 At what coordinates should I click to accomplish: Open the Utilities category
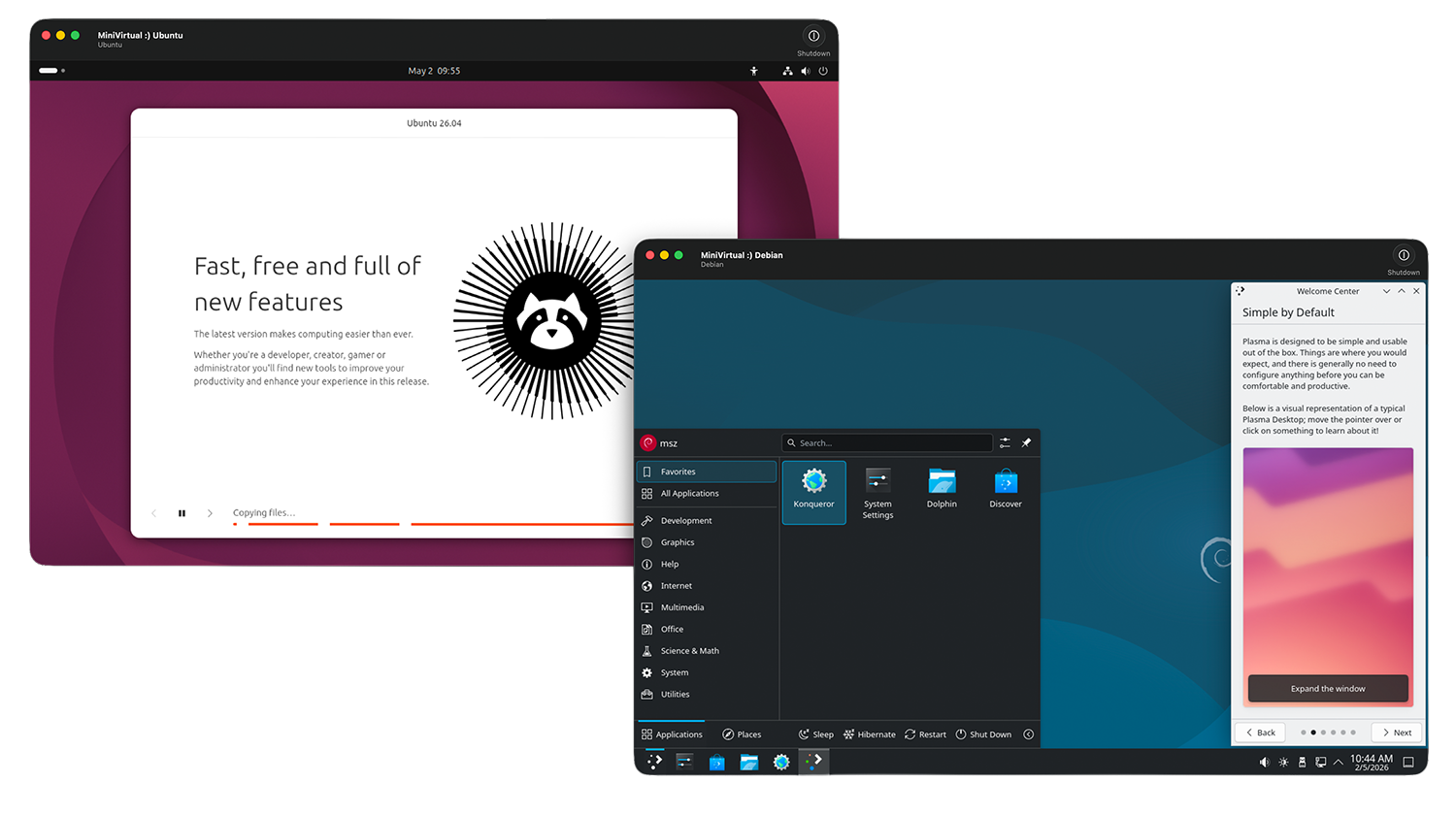pos(707,695)
